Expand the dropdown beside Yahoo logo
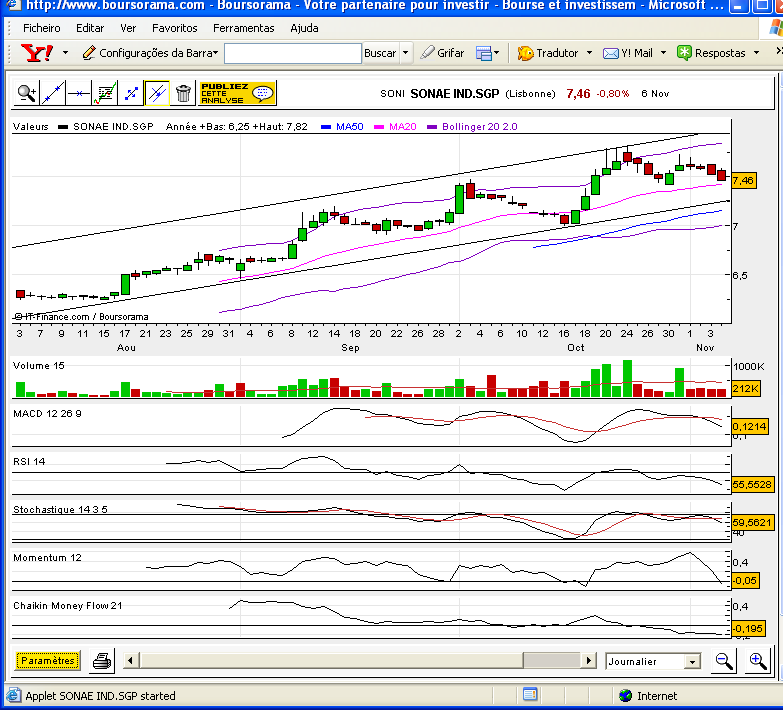The width and height of the screenshot is (783, 710). 65,52
